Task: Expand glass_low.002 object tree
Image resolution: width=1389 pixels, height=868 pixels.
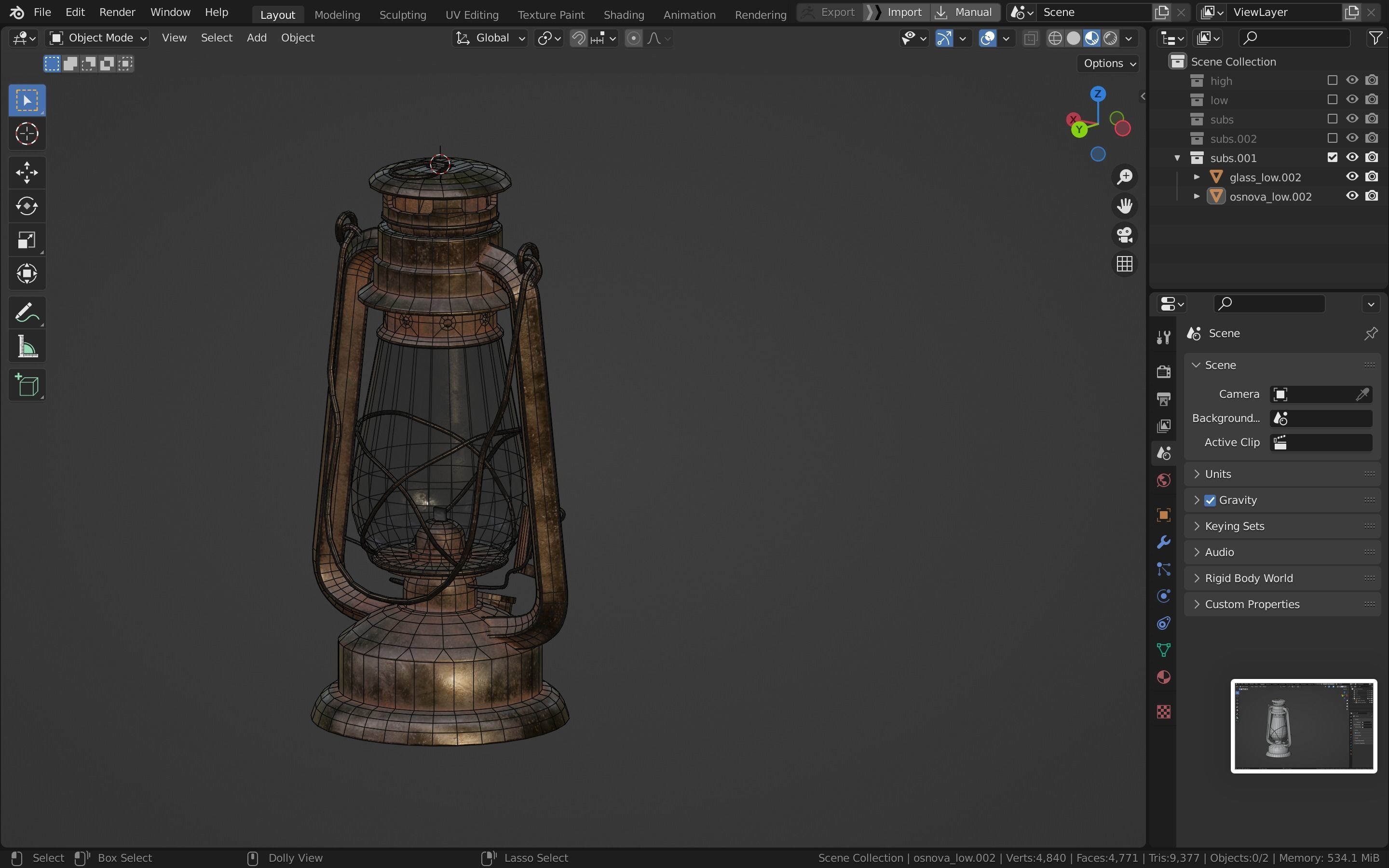Action: tap(1197, 177)
